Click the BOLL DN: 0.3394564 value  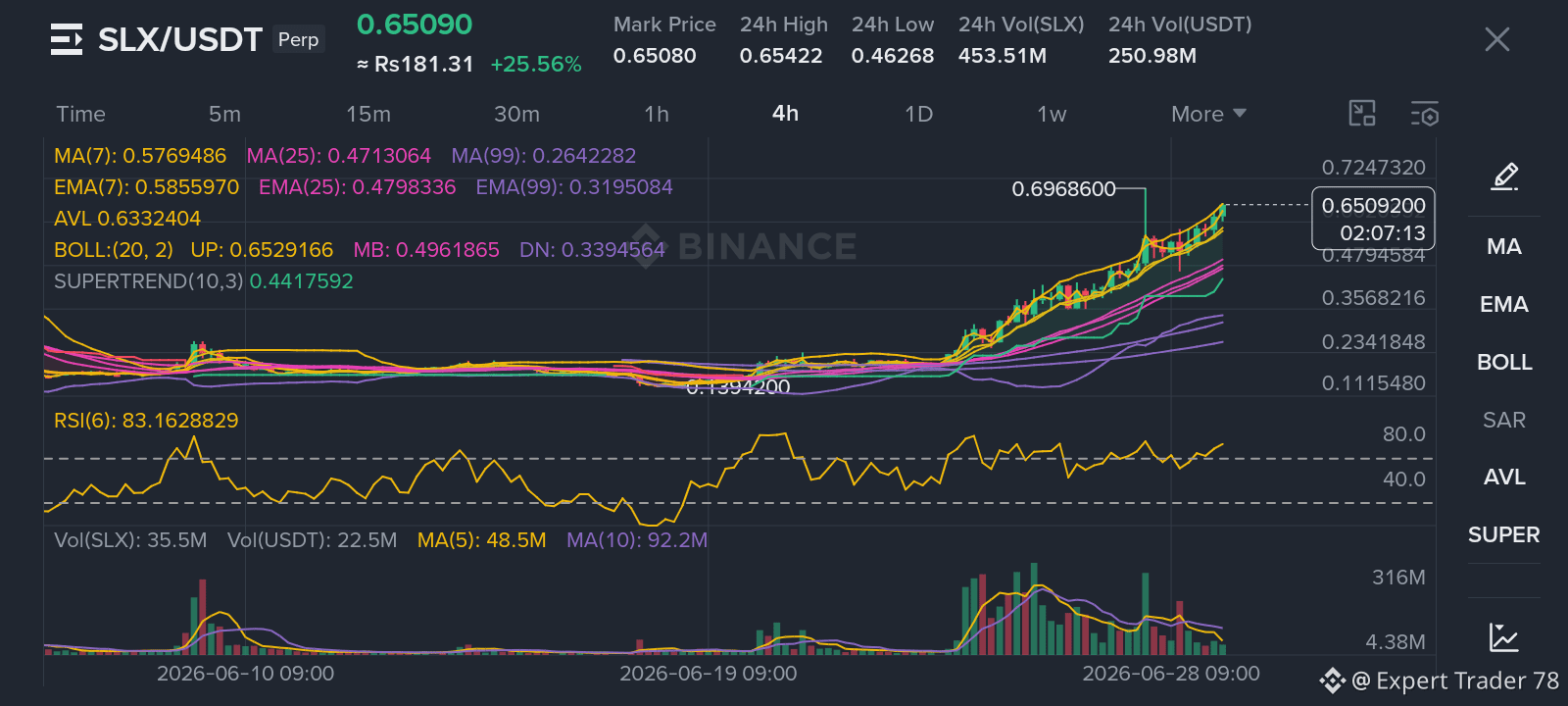coord(593,250)
